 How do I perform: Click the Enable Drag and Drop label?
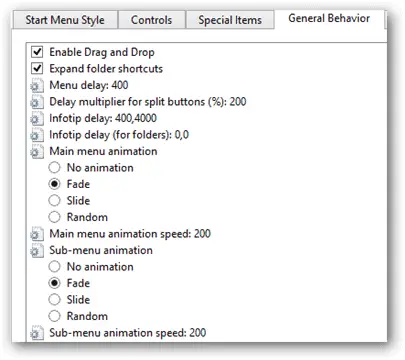pos(102,52)
